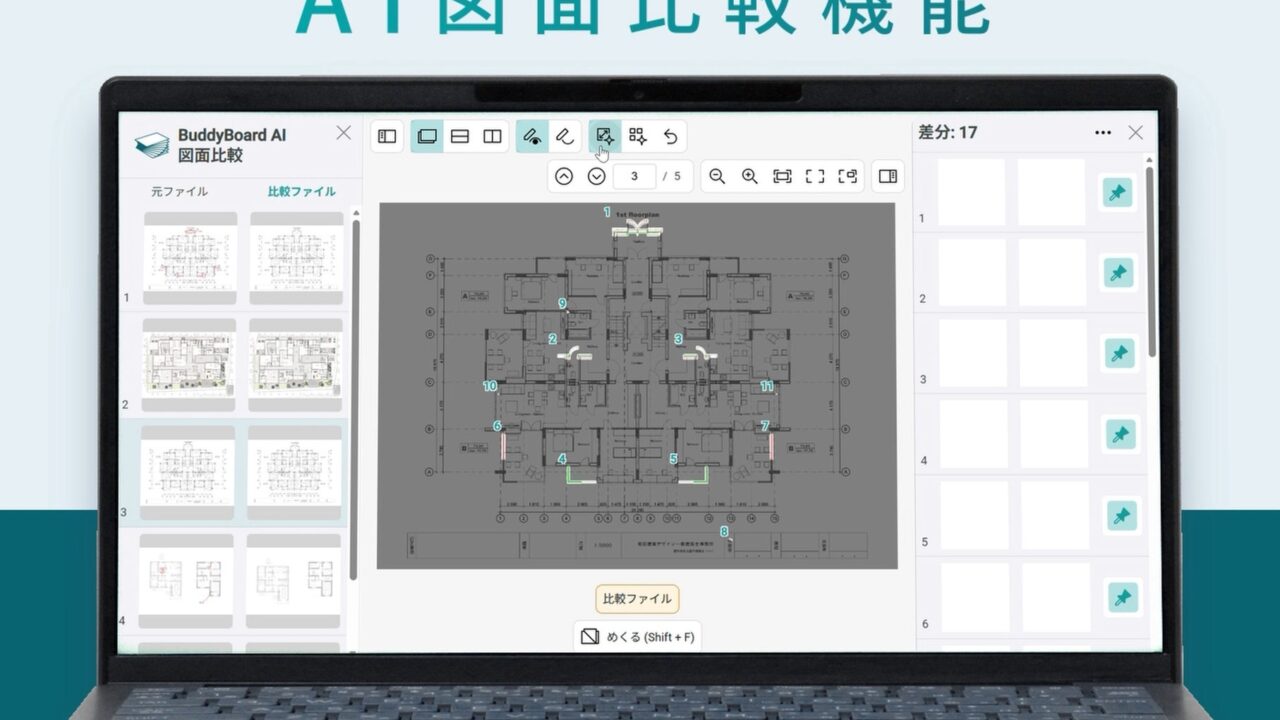Click the undo arrow icon

coord(670,136)
